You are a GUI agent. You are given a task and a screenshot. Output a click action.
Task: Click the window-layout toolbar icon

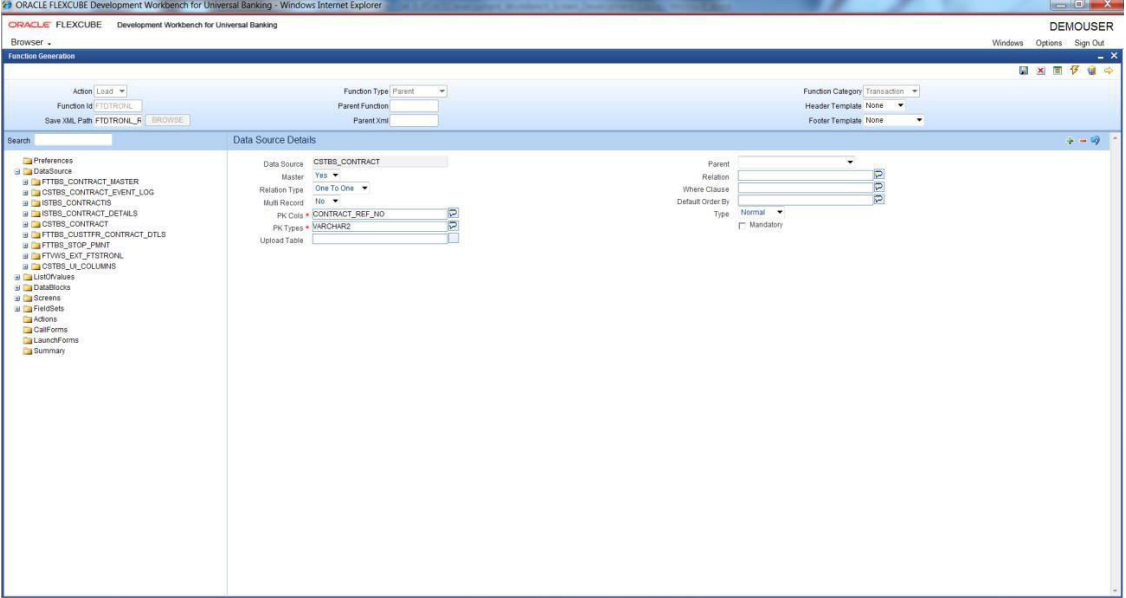(1057, 71)
